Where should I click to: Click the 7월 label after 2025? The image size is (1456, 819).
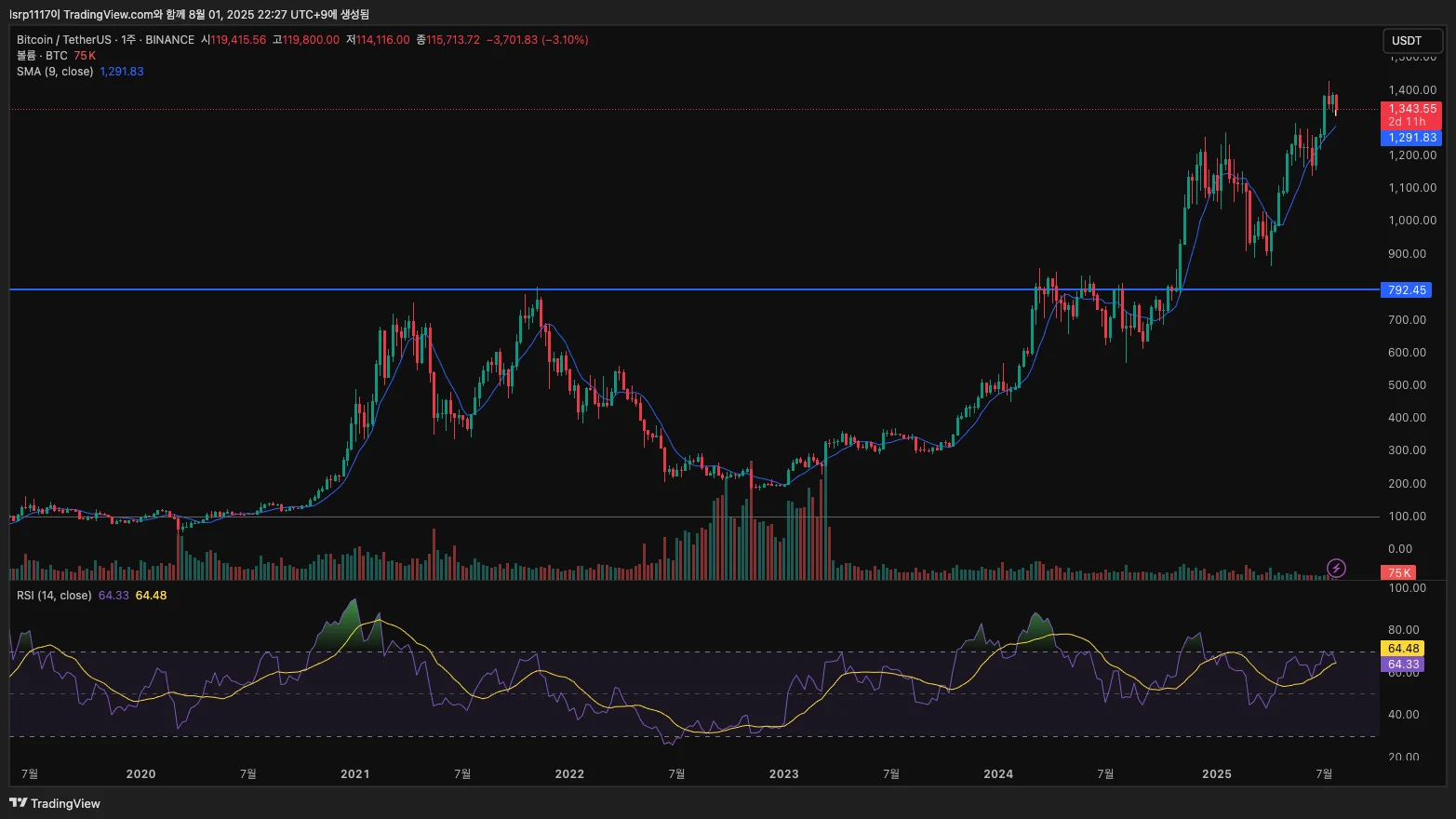pos(1324,774)
